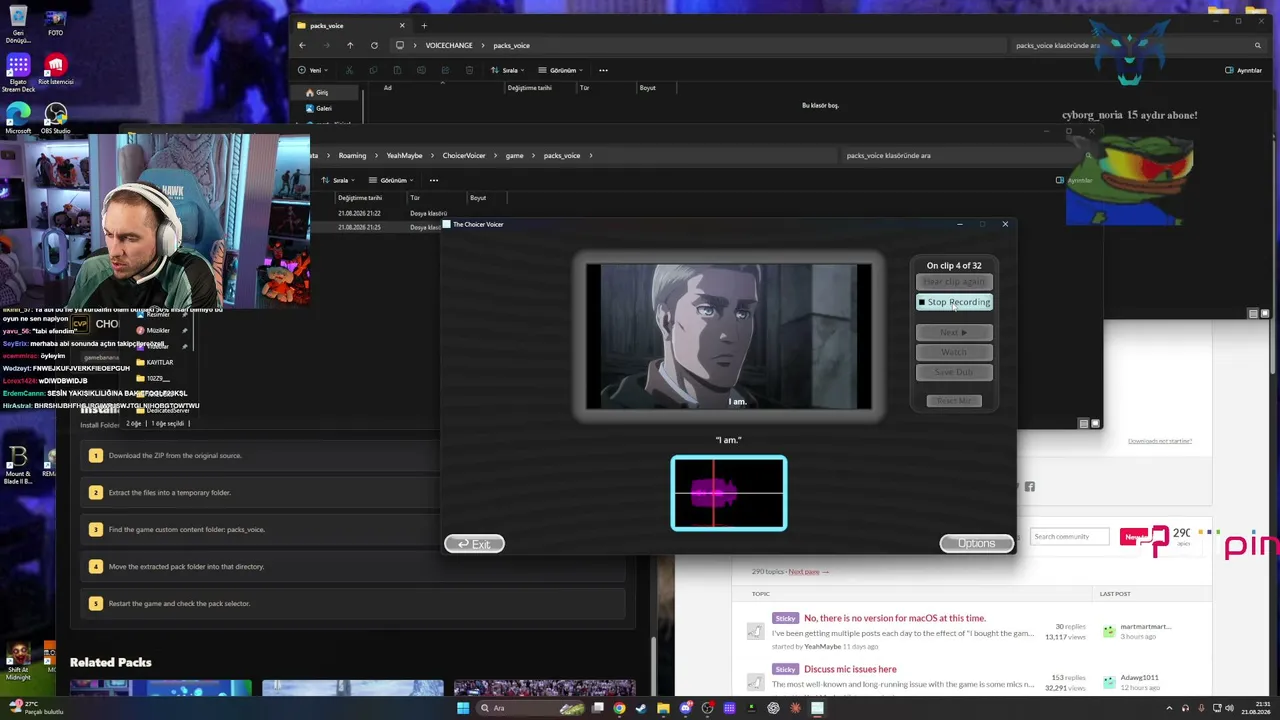Image resolution: width=1280 pixels, height=720 pixels.
Task: Open Options in The Choicer Voicer
Action: point(976,543)
